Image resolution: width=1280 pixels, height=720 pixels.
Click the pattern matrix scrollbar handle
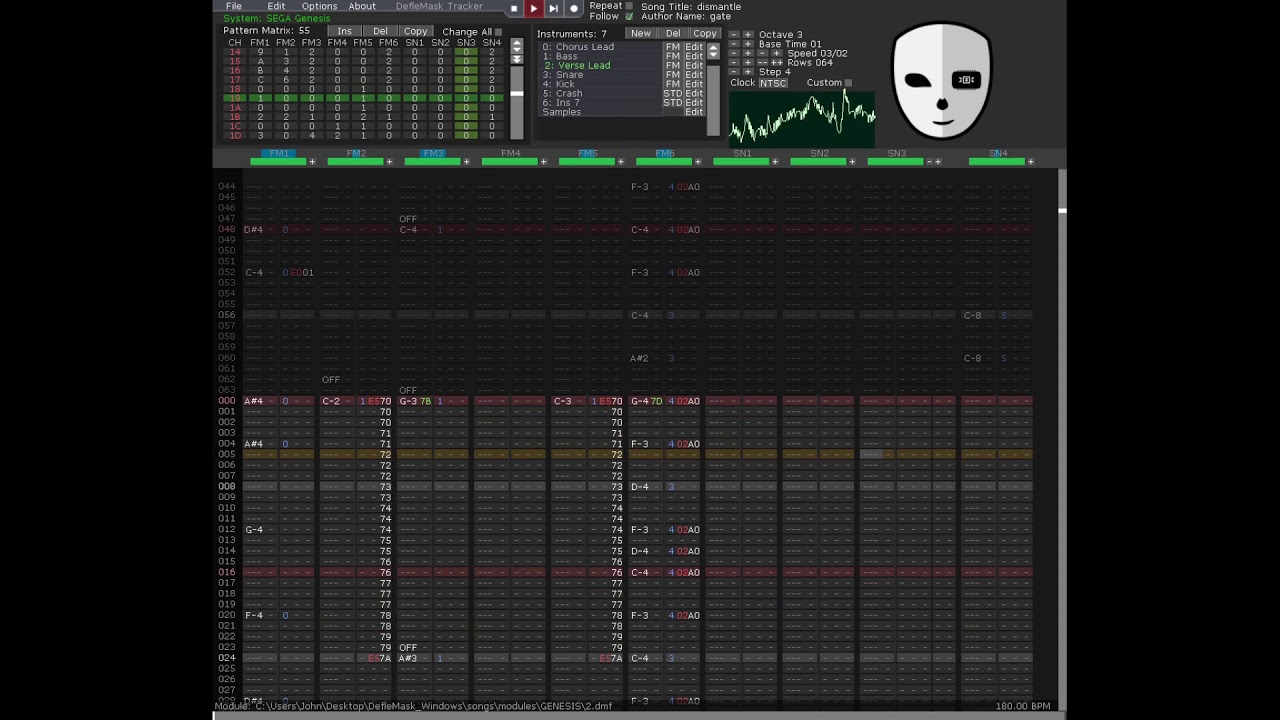(x=517, y=94)
